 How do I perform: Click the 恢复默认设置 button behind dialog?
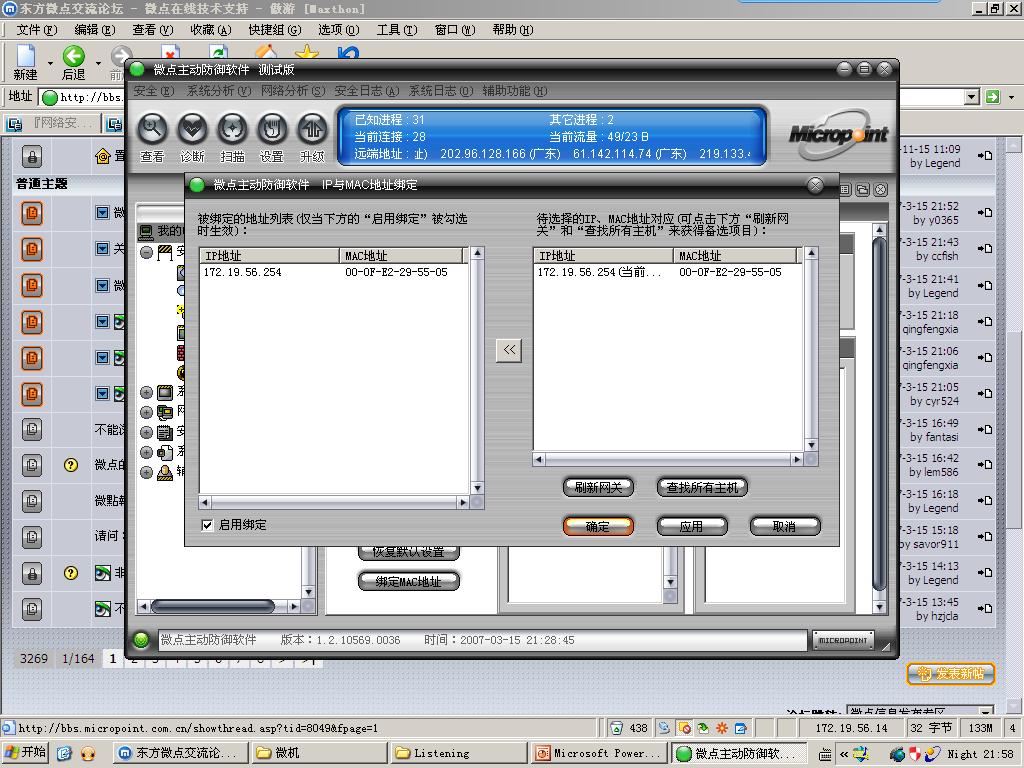[409, 553]
